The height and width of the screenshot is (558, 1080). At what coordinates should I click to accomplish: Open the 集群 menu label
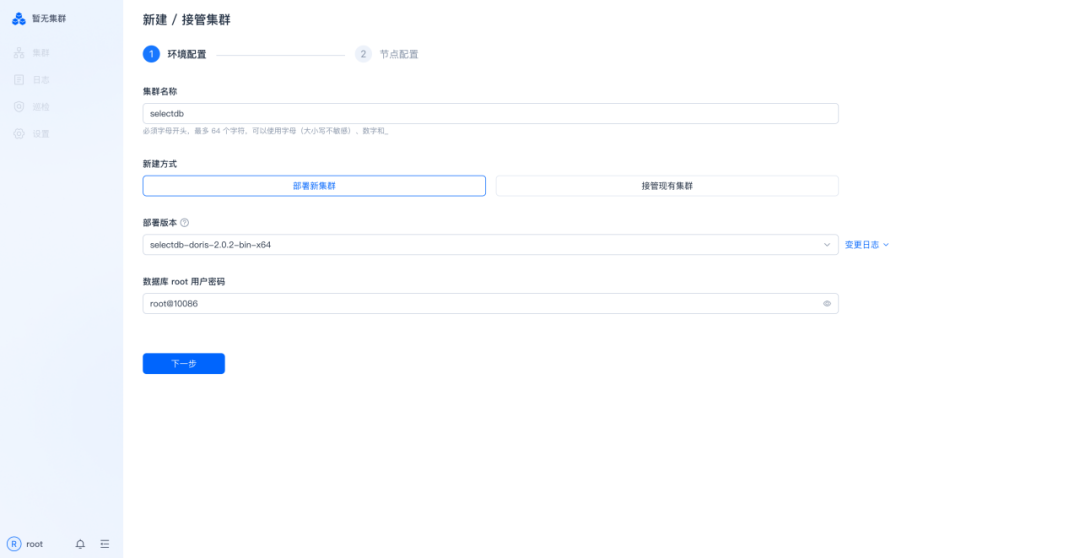pos(41,53)
